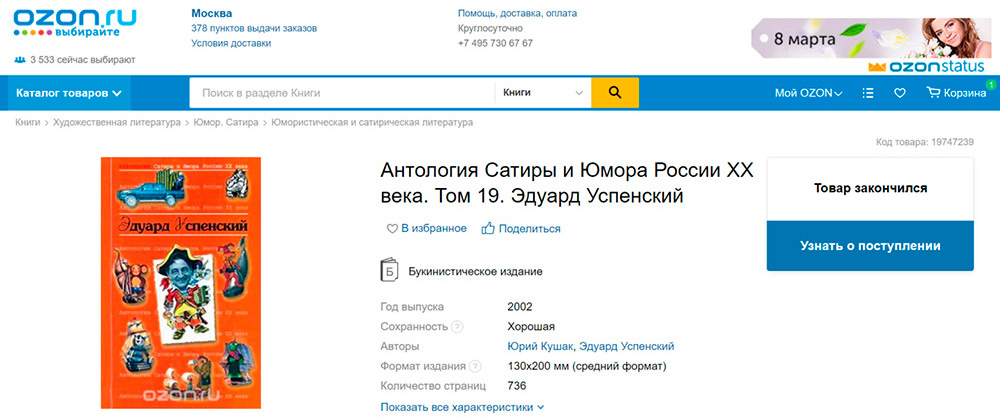The width and height of the screenshot is (1000, 420).
Task: Click the book title heading
Action: tap(567, 184)
